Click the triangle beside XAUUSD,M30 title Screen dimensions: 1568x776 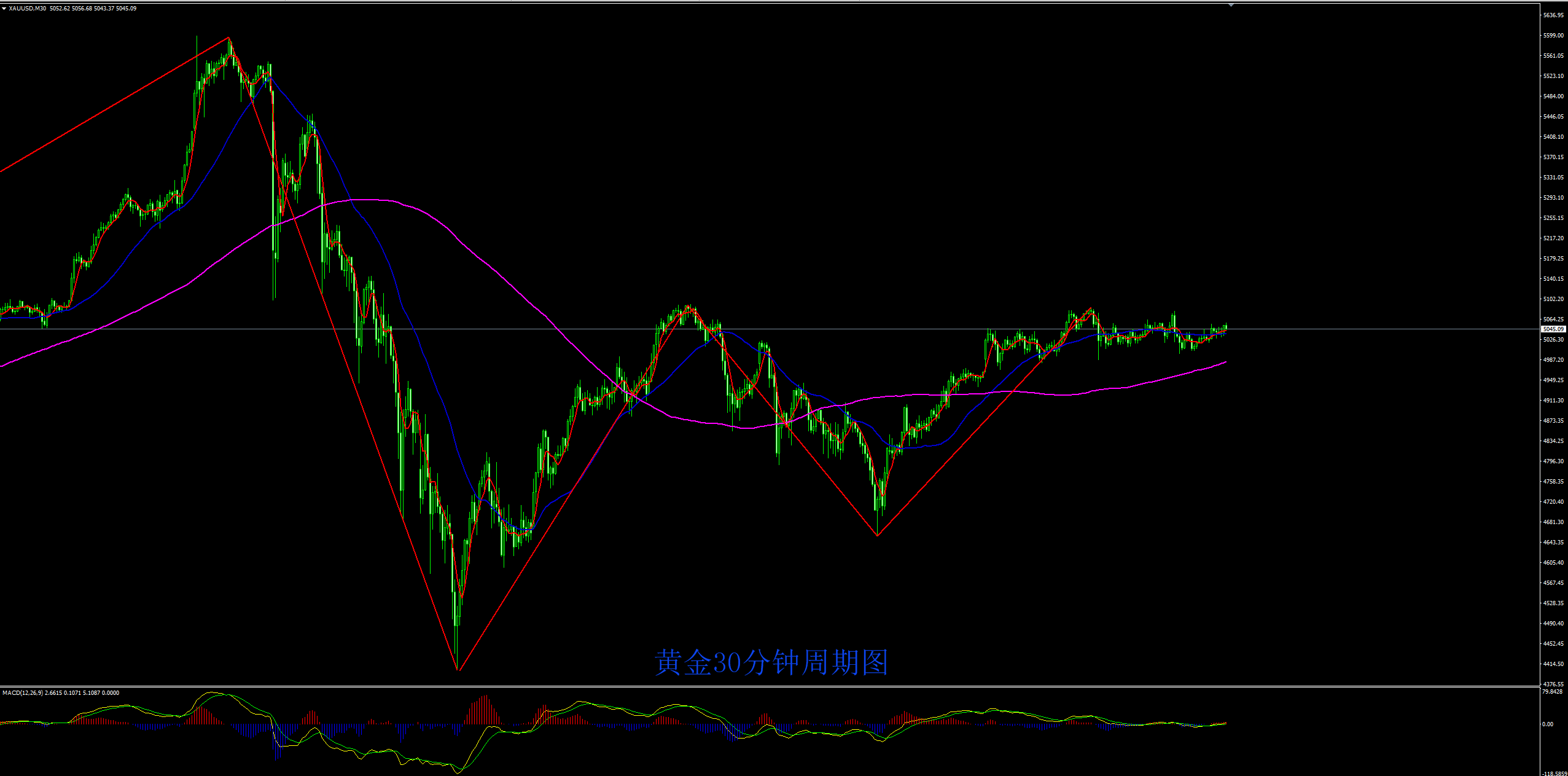(4, 9)
